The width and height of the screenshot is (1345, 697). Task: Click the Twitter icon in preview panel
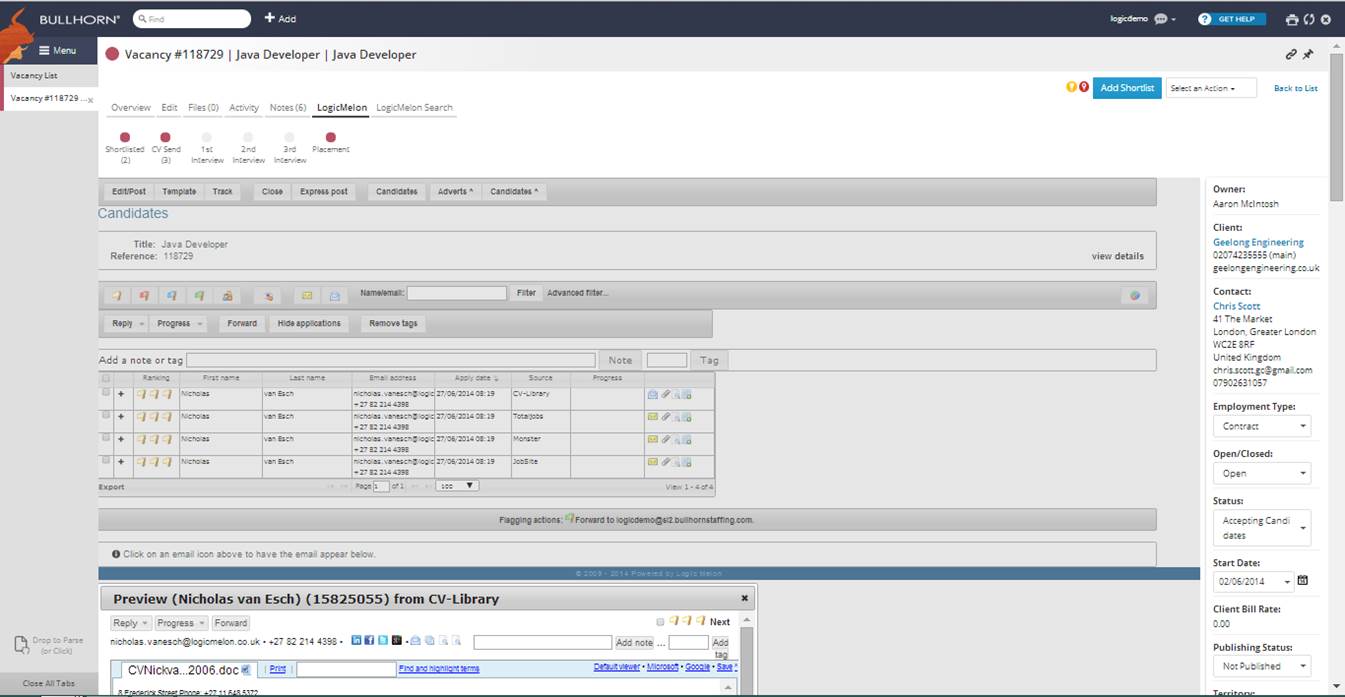pyautogui.click(x=383, y=640)
